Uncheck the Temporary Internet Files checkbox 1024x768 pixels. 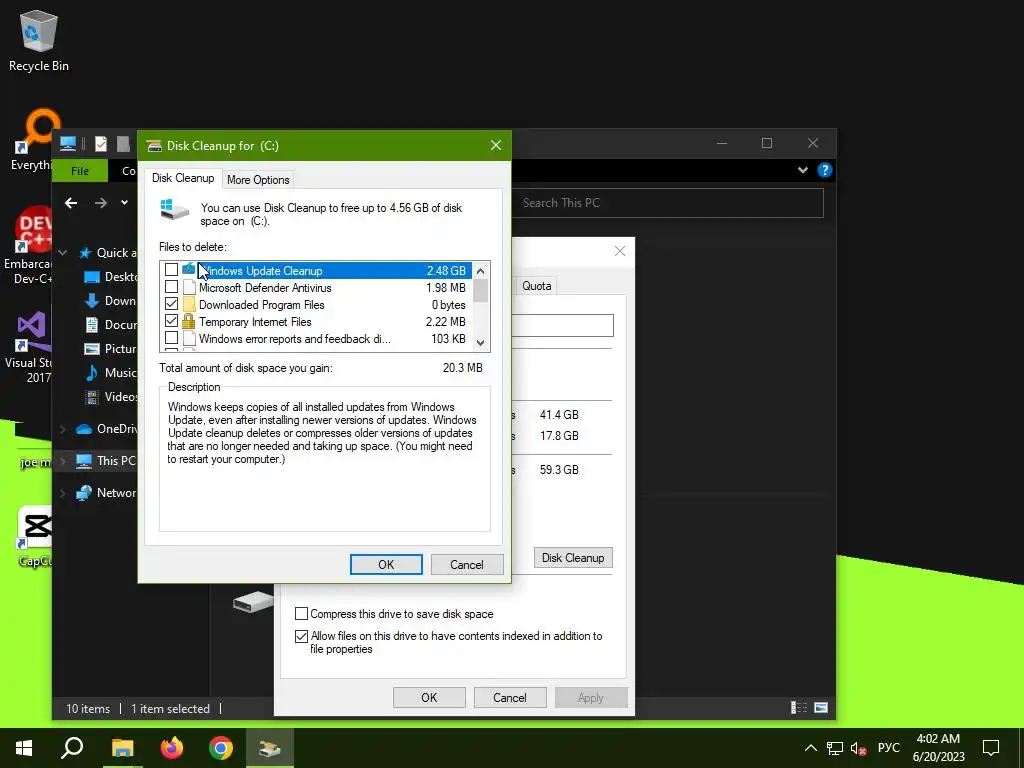pos(171,321)
